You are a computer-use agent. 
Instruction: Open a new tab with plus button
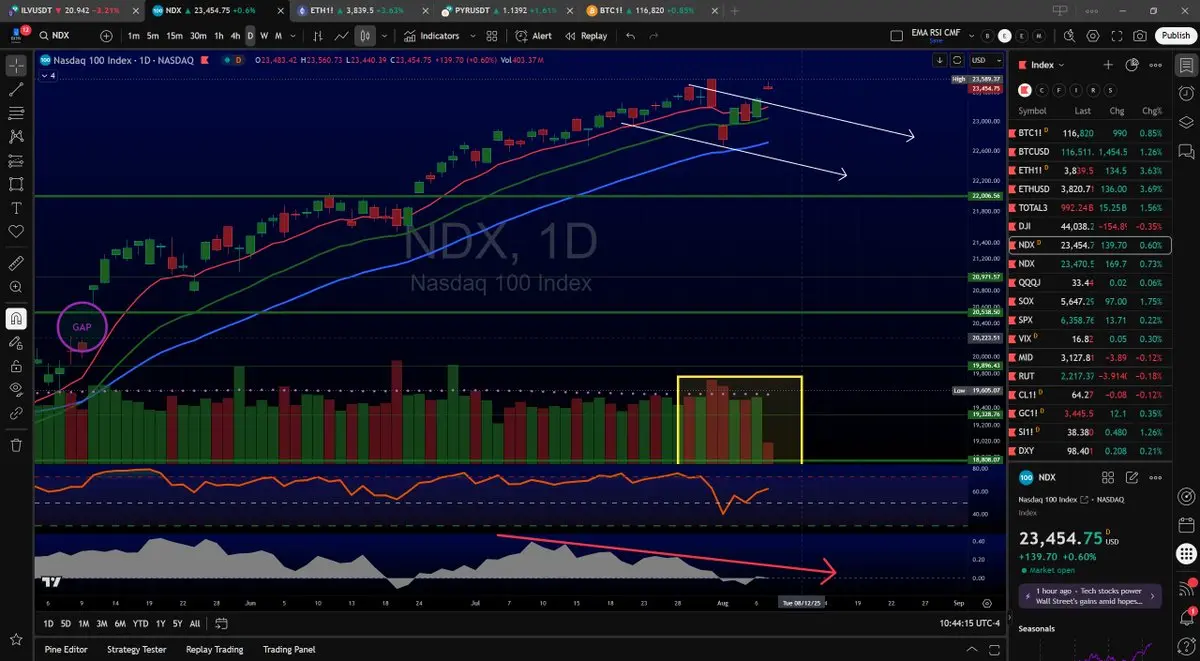(736, 10)
